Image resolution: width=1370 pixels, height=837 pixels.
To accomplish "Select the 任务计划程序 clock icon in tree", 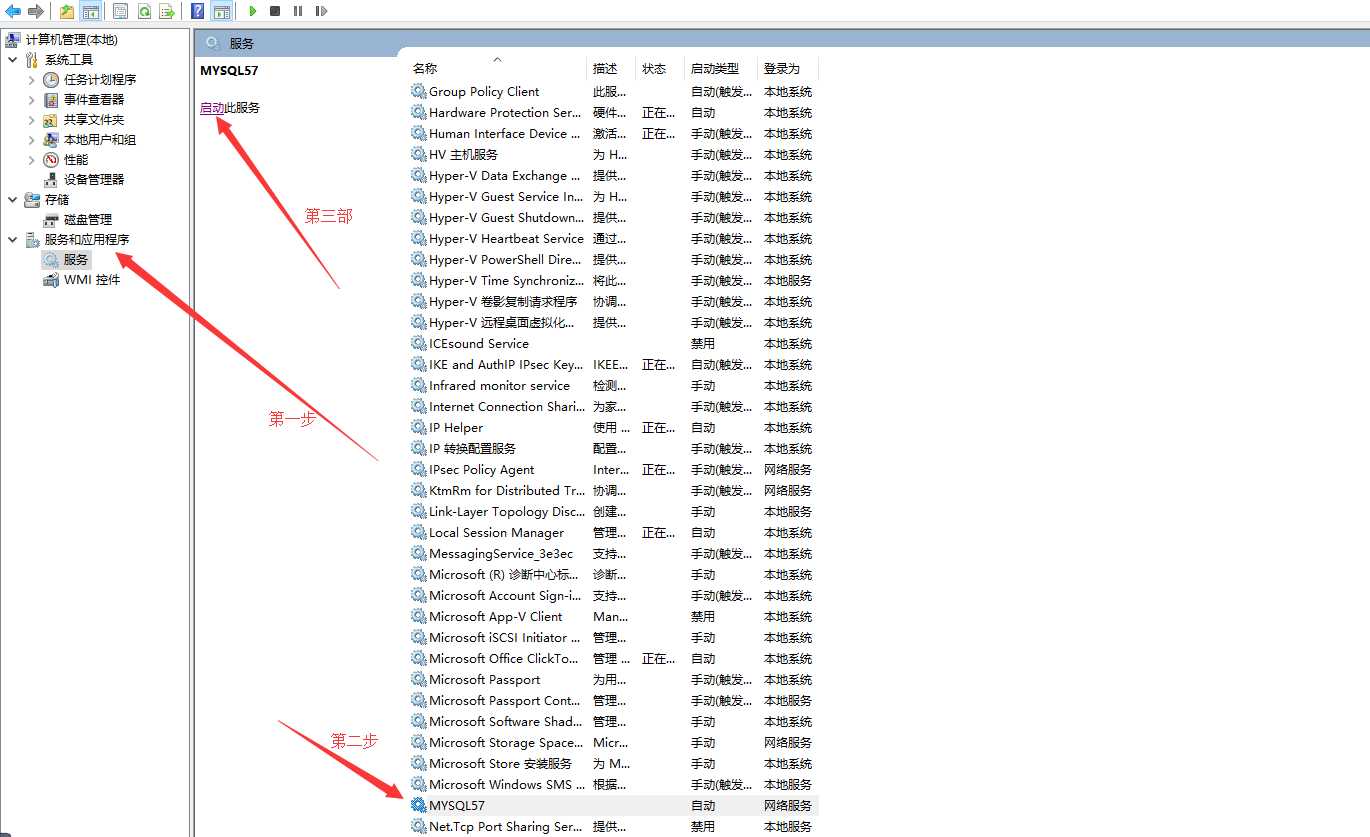I will 51,80.
